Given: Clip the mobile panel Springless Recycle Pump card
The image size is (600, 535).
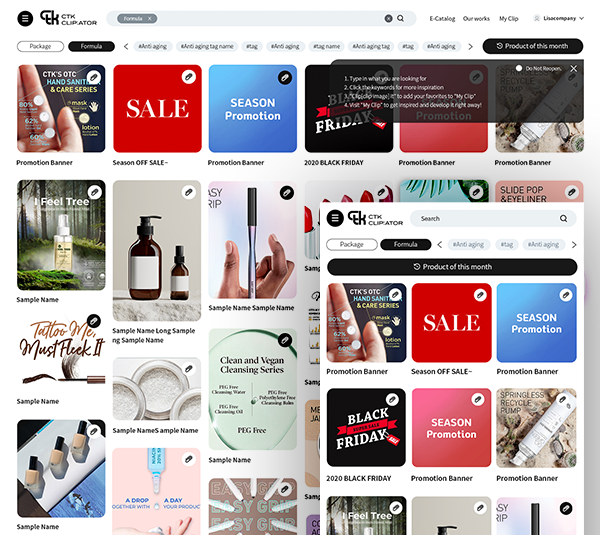Looking at the screenshot, I should [562, 400].
